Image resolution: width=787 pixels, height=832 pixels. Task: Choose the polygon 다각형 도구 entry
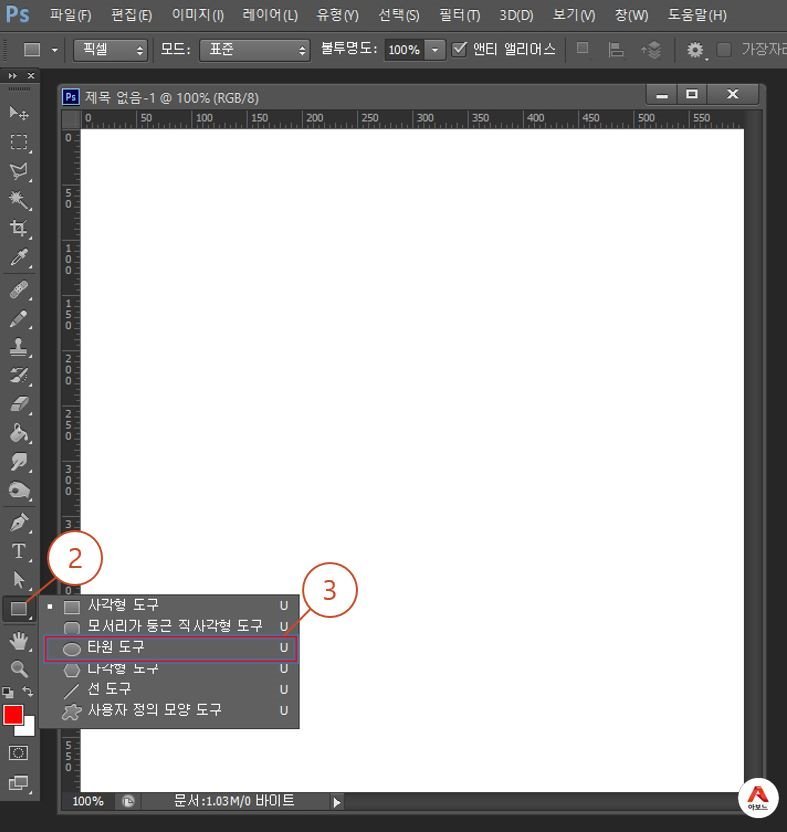(170, 669)
